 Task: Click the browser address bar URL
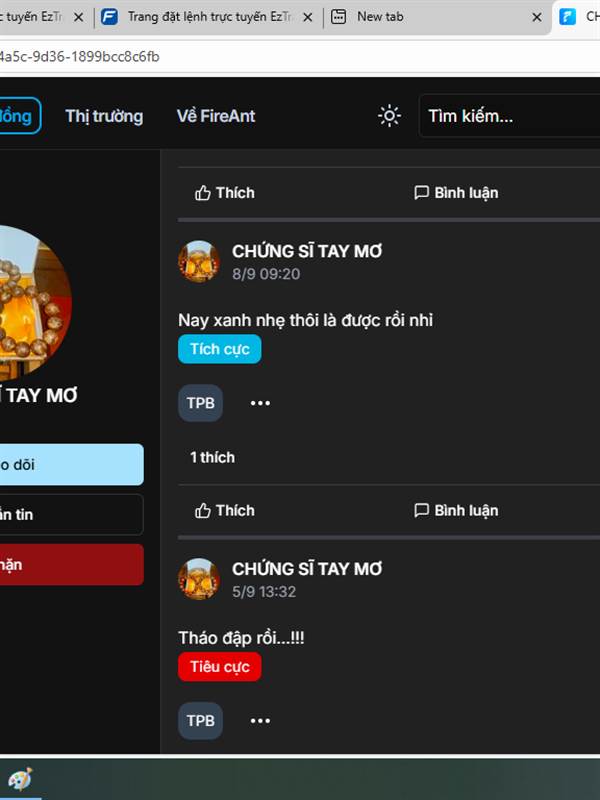[x=80, y=57]
